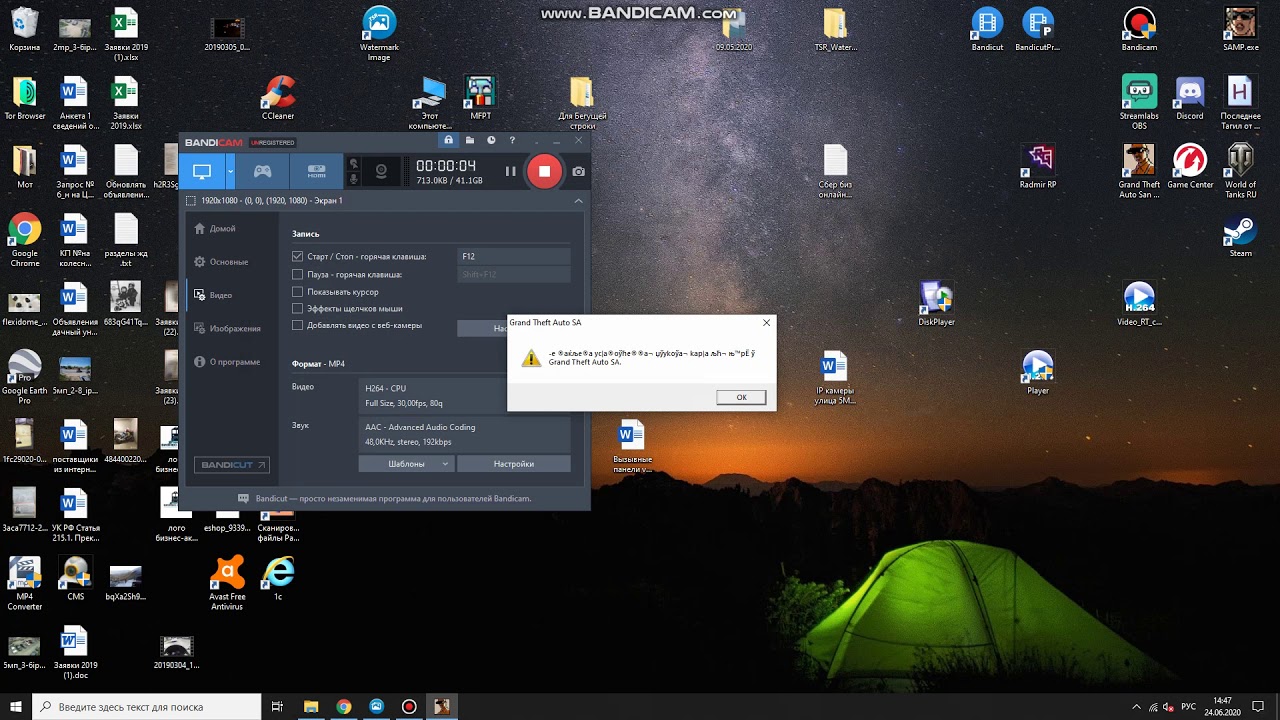The width and height of the screenshot is (1280, 720).
Task: Toggle the microphone indicator in Bandicam
Action: pyautogui.click(x=353, y=179)
